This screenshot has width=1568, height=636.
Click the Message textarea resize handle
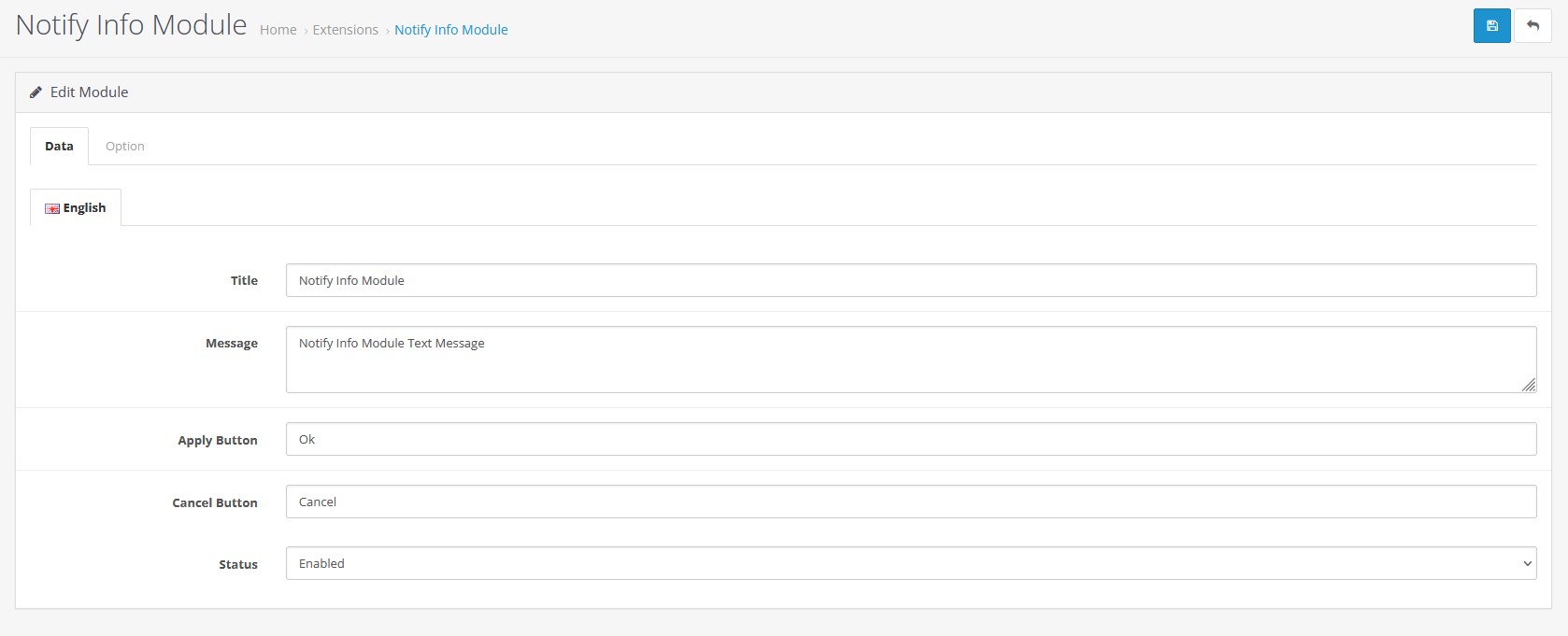click(x=1528, y=385)
